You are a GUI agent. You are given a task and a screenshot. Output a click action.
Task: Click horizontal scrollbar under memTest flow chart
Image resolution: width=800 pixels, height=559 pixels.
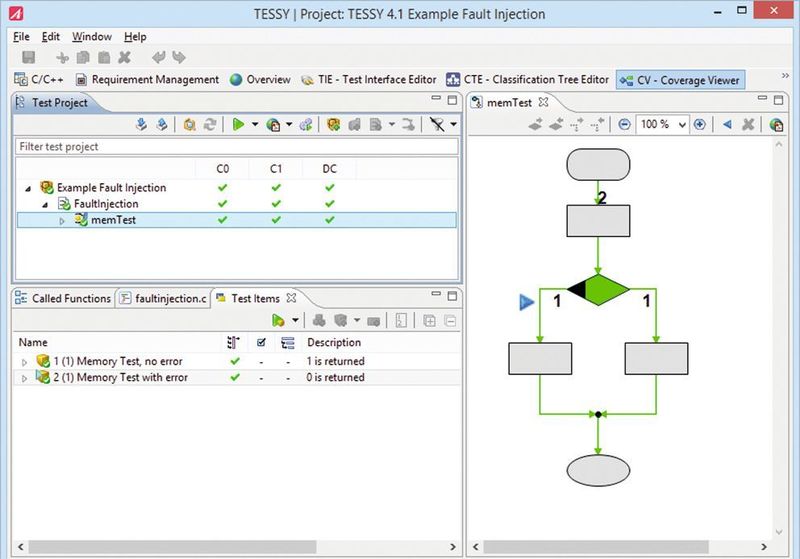tap(595, 547)
